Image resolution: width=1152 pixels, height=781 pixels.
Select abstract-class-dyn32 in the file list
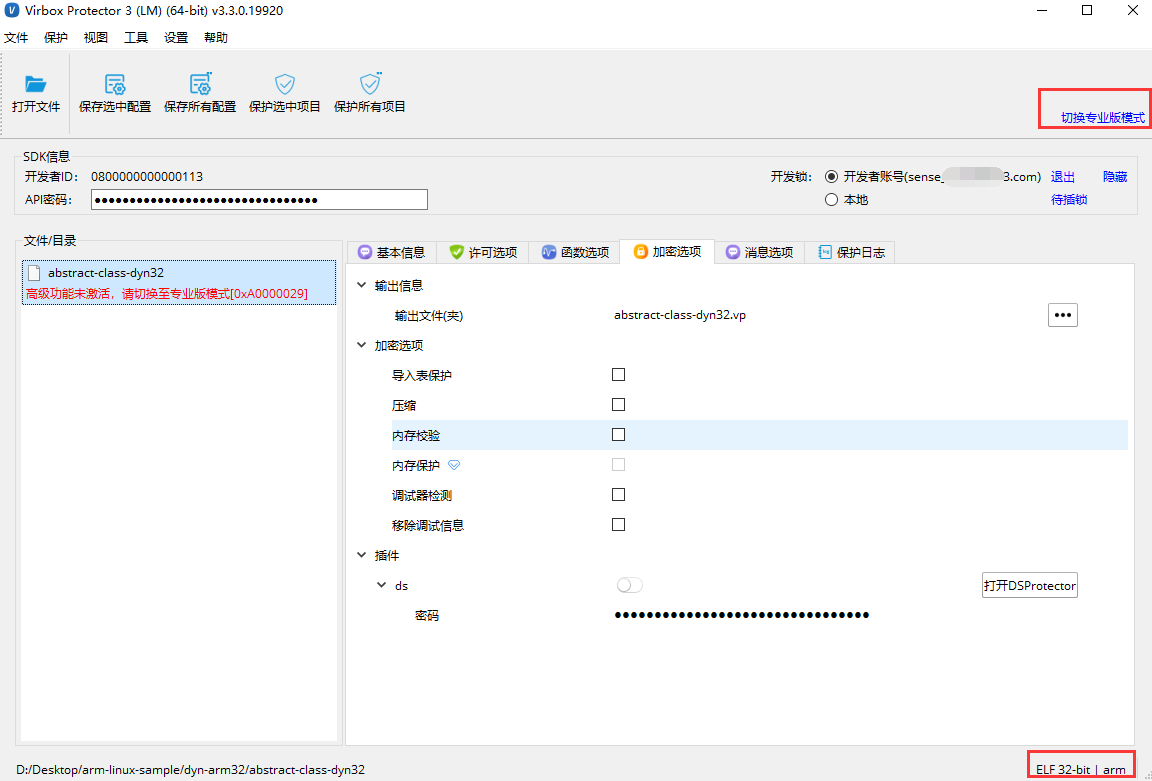point(179,283)
